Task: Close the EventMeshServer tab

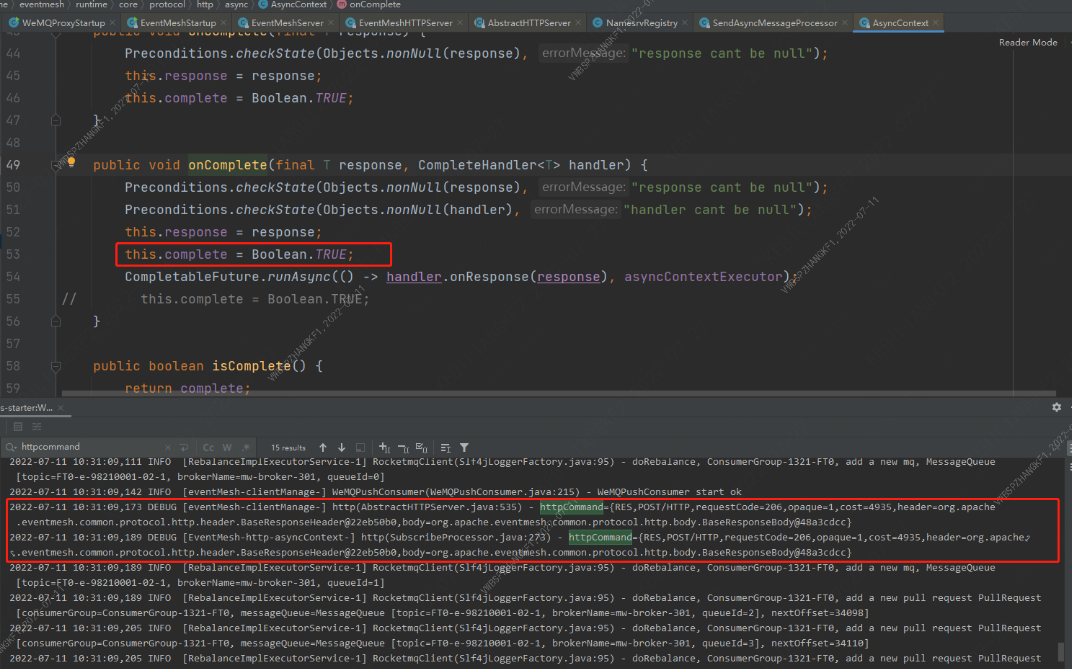Action: 331,23
